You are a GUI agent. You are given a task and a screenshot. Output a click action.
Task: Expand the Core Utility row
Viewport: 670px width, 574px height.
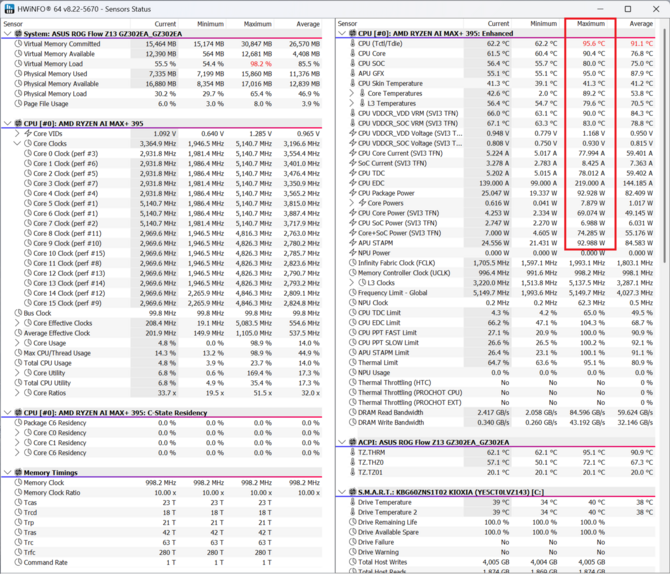point(17,373)
